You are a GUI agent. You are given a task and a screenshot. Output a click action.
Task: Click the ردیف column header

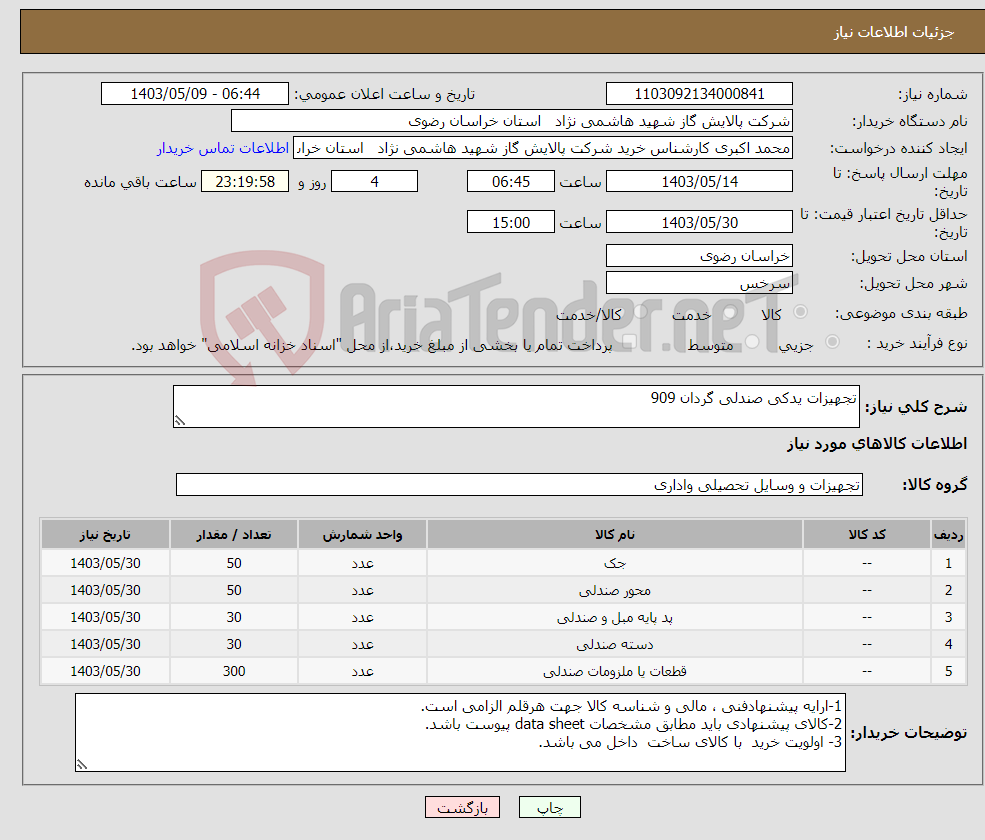948,535
